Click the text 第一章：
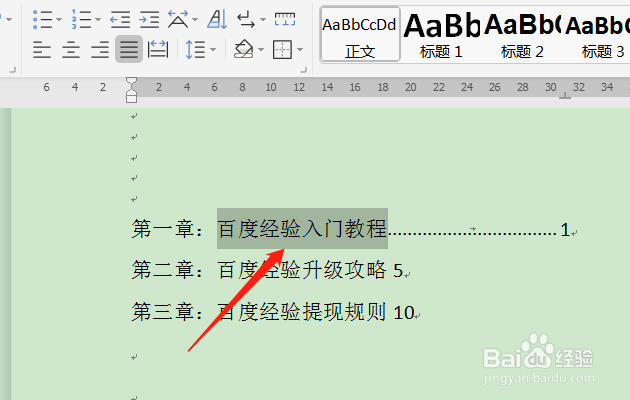Image resolution: width=630 pixels, height=400 pixels. (169, 229)
